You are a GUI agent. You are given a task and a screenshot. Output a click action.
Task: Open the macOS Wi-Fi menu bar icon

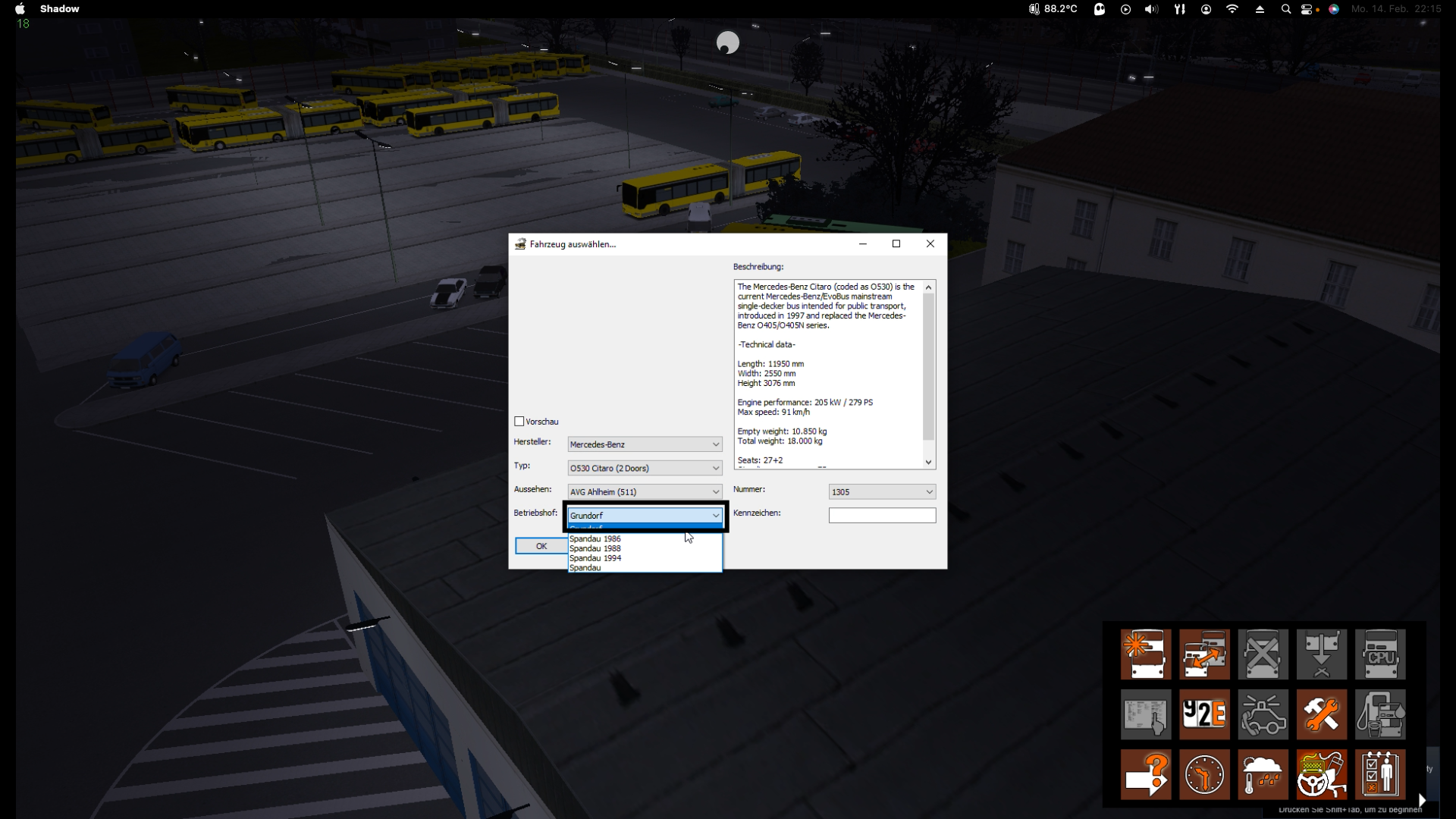point(1232,9)
